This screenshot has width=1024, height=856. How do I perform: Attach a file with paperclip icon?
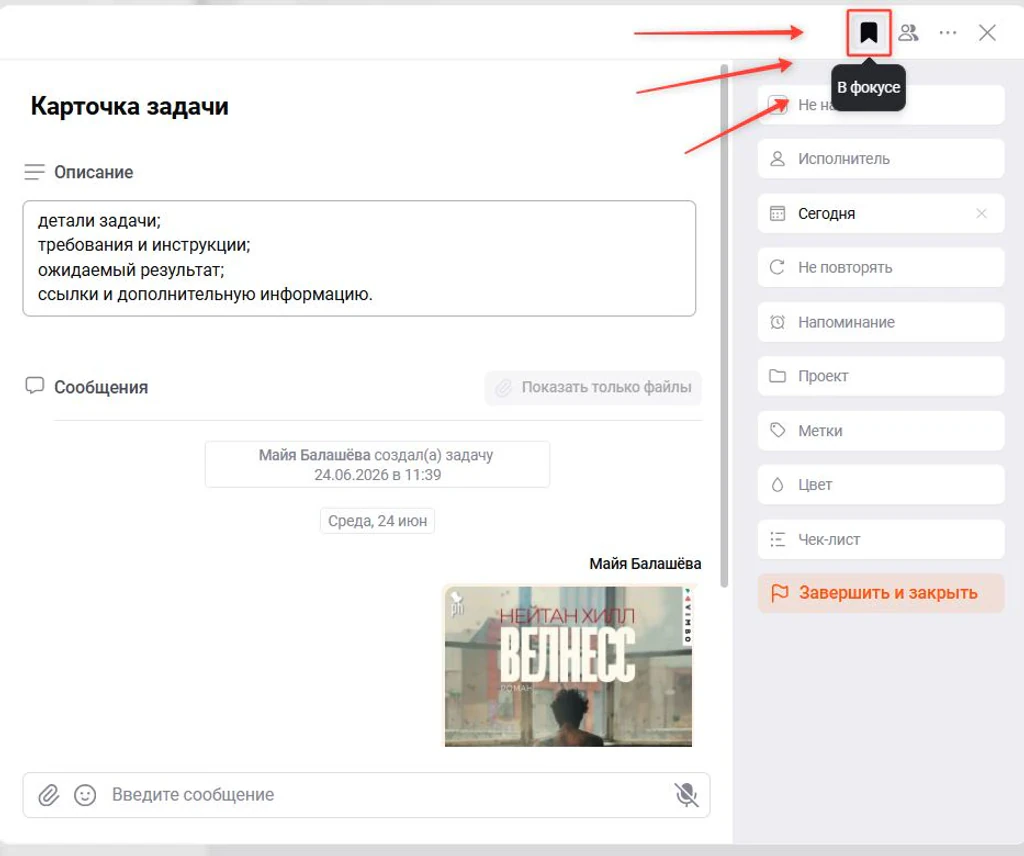coord(48,795)
